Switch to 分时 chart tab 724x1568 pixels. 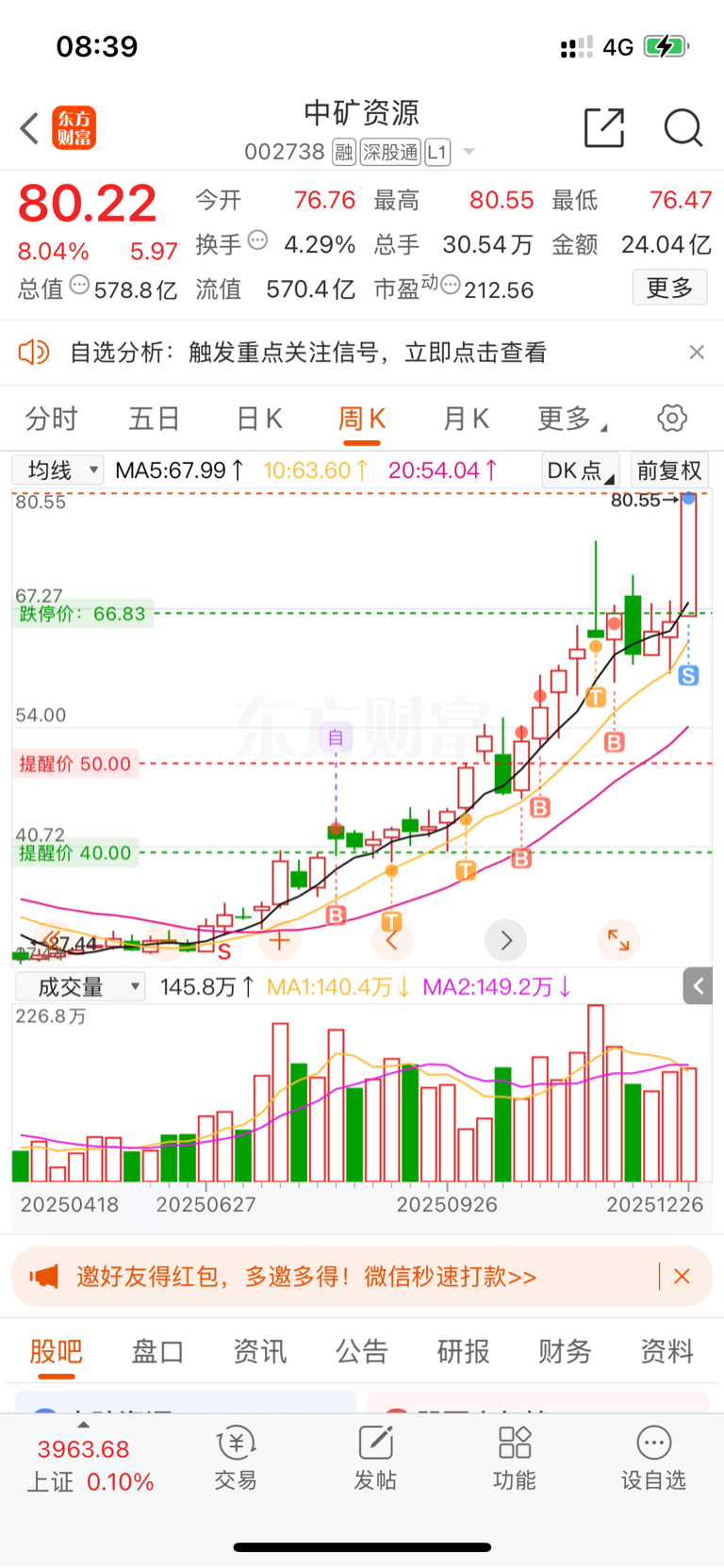51,419
